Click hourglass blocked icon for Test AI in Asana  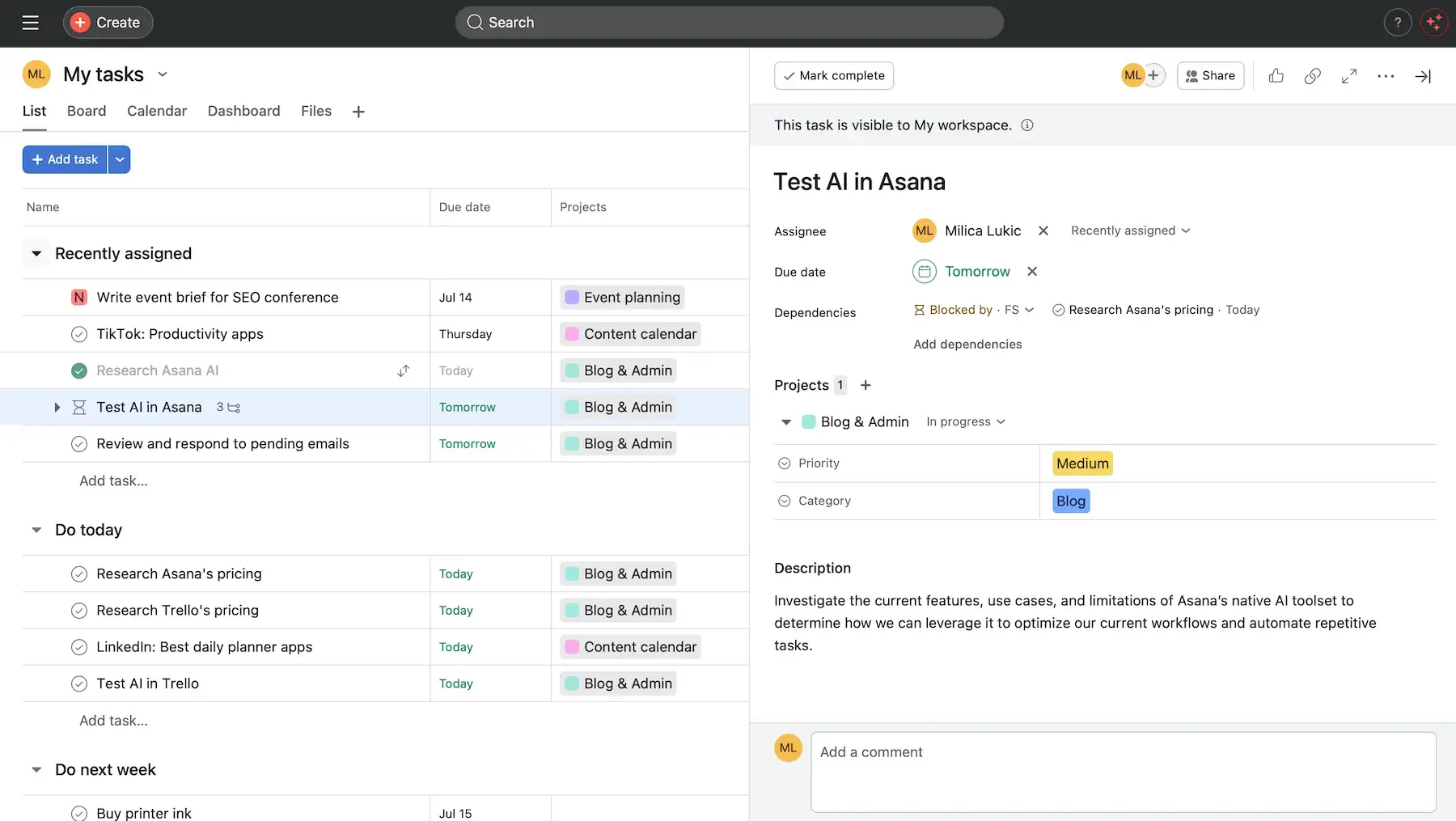coord(79,407)
